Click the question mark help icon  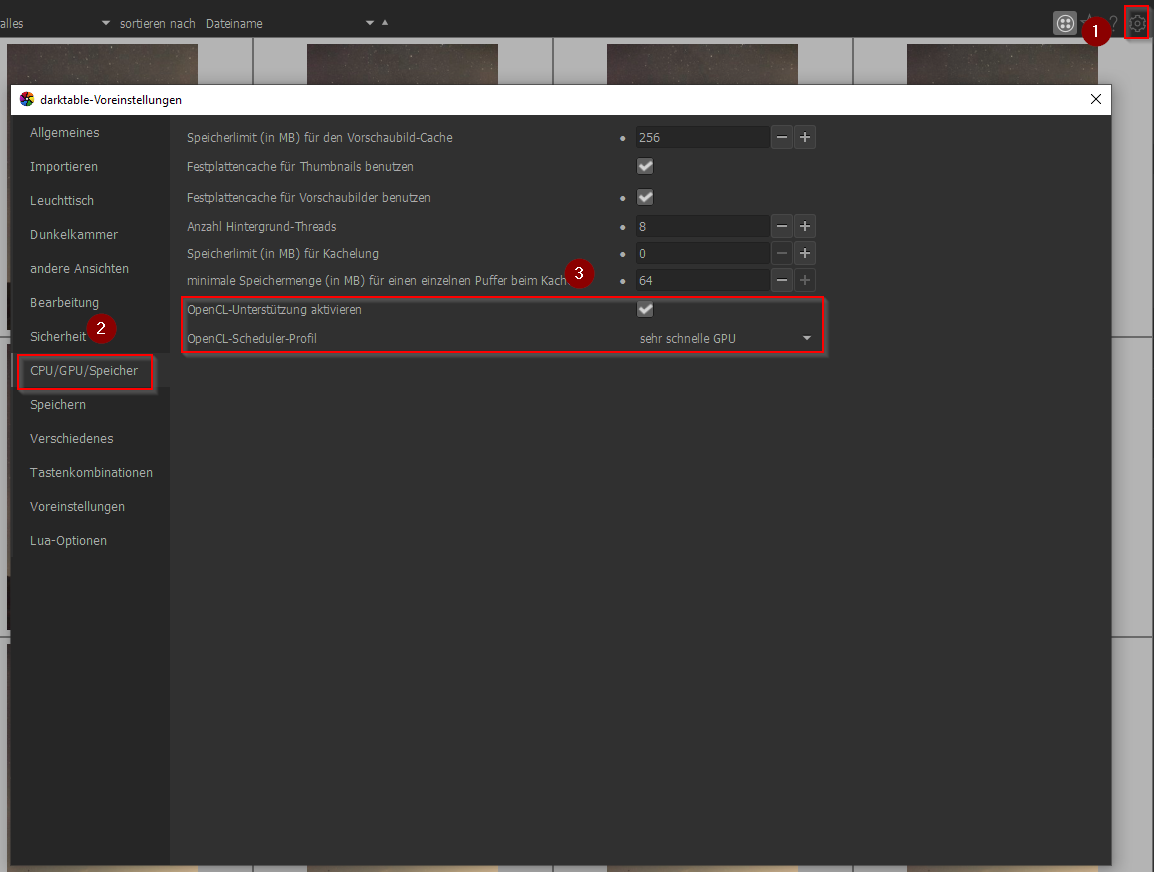[x=1114, y=24]
